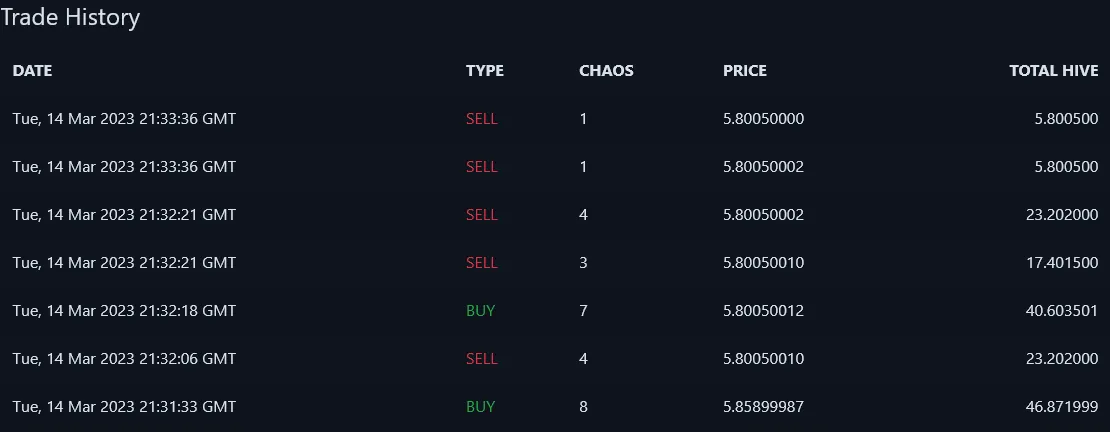The image size is (1110, 432).
Task: Click CHAOS amount 3 in SELL row
Action: pyautogui.click(x=583, y=263)
